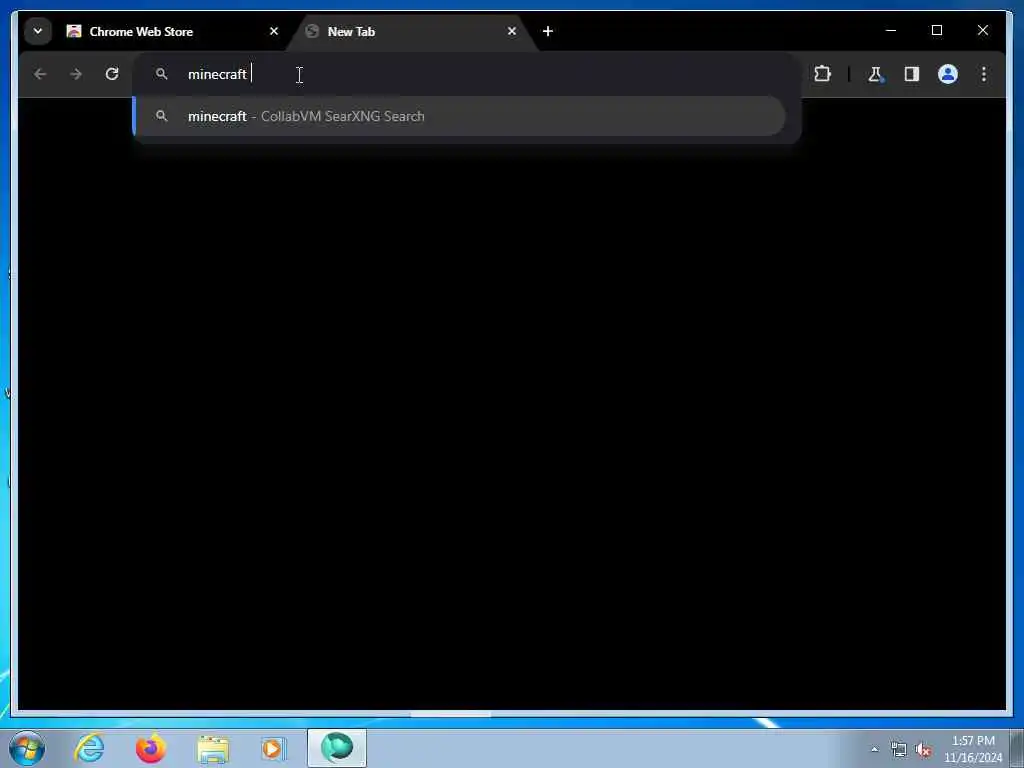Close the Chrome window
This screenshot has width=1024, height=768.
982,31
